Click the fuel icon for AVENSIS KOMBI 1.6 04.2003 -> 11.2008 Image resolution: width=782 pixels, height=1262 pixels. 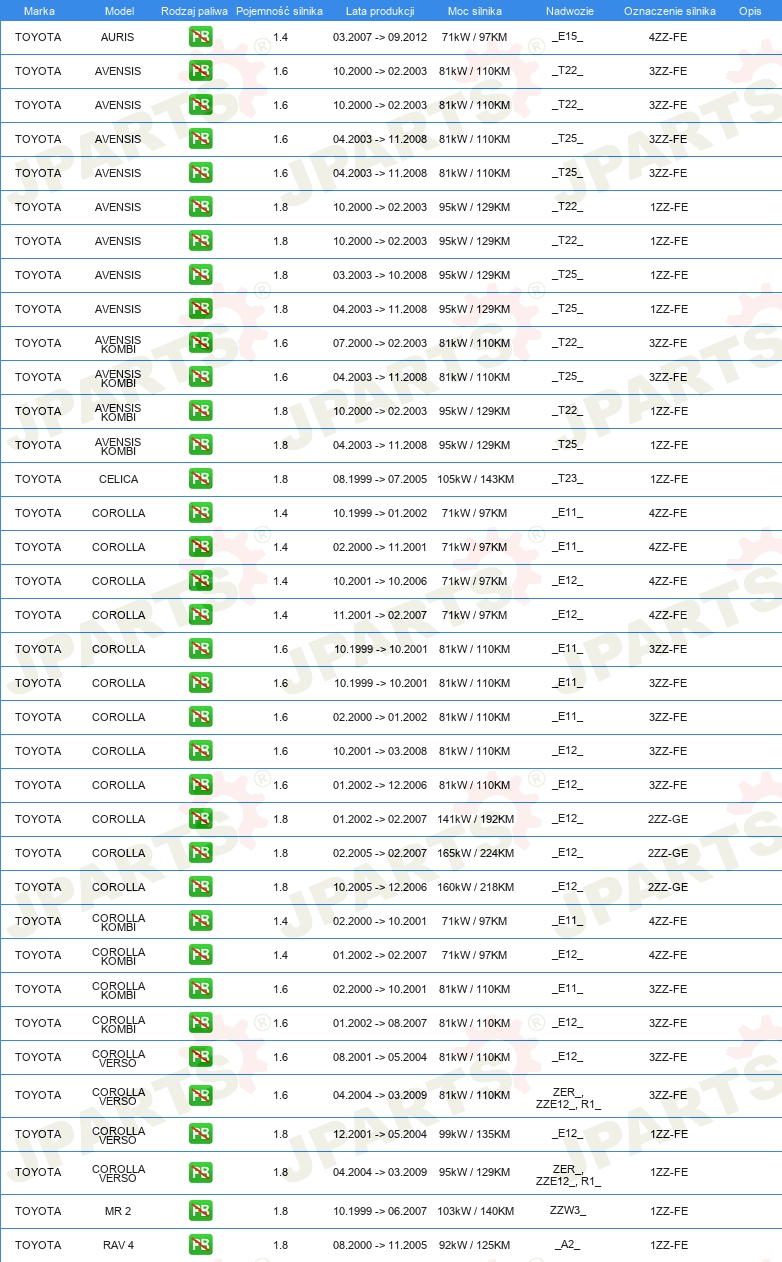(200, 377)
